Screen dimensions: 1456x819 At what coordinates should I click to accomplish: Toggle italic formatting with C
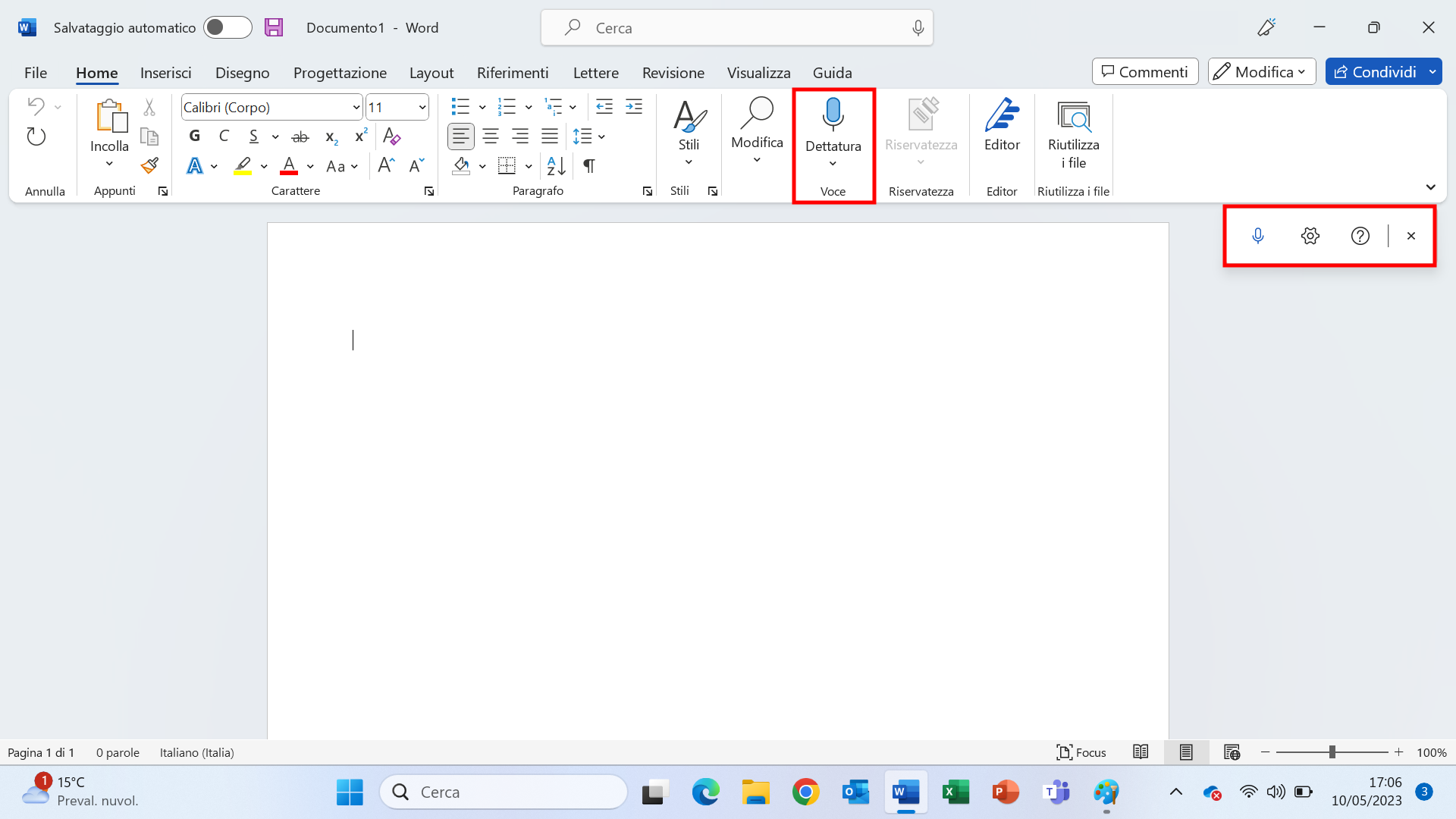coord(224,136)
